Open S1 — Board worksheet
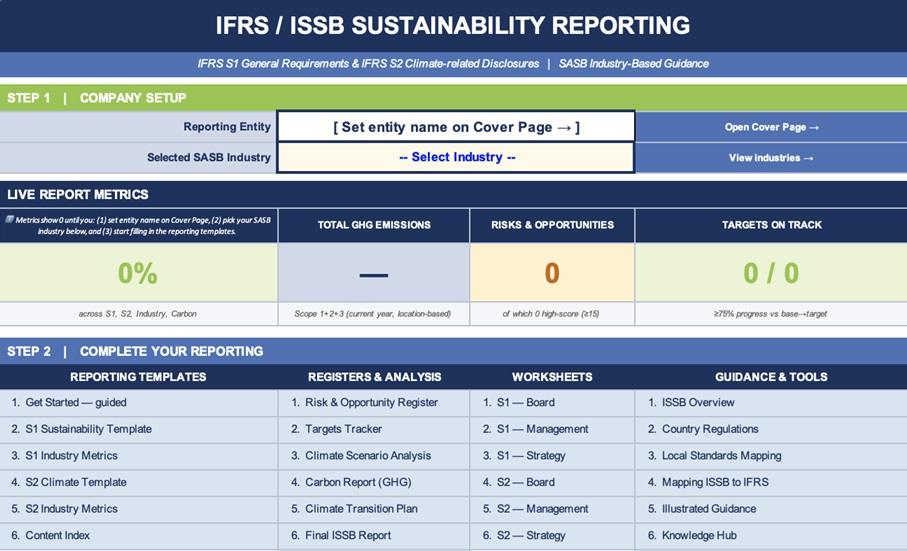 pyautogui.click(x=552, y=402)
